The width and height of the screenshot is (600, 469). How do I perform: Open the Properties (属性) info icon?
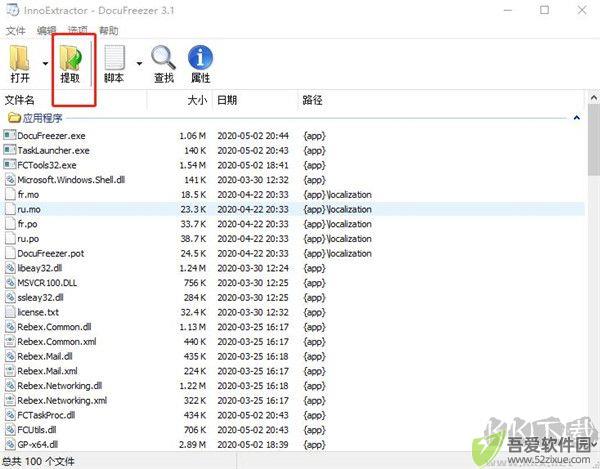pos(200,58)
